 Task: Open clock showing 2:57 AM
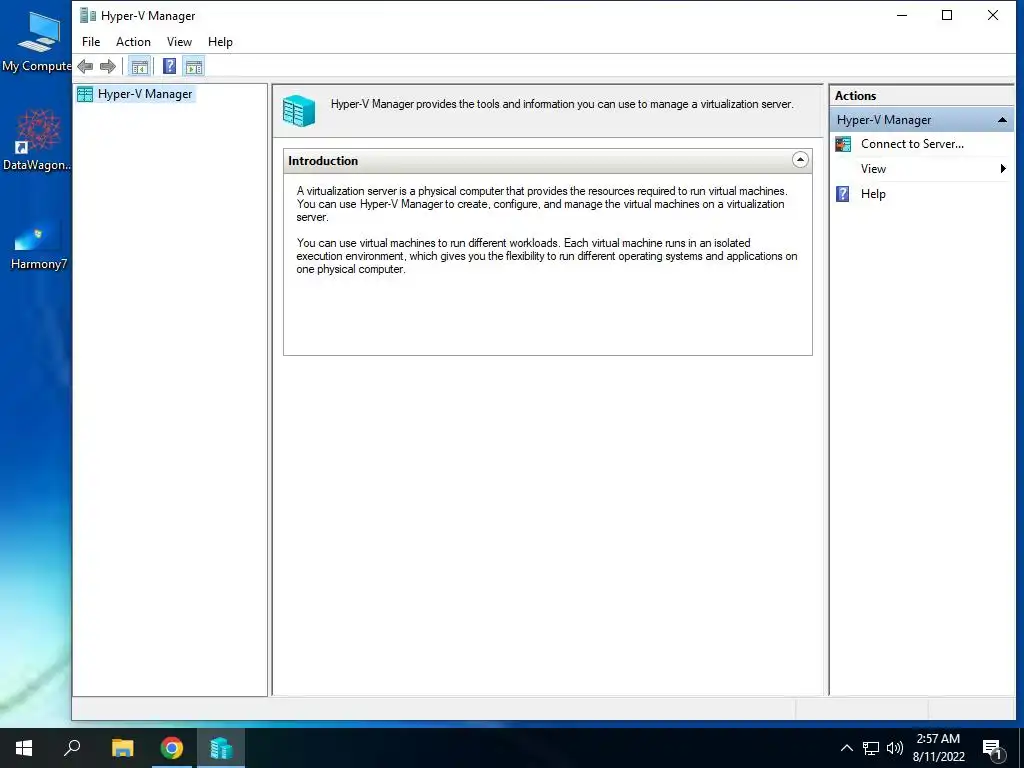938,748
